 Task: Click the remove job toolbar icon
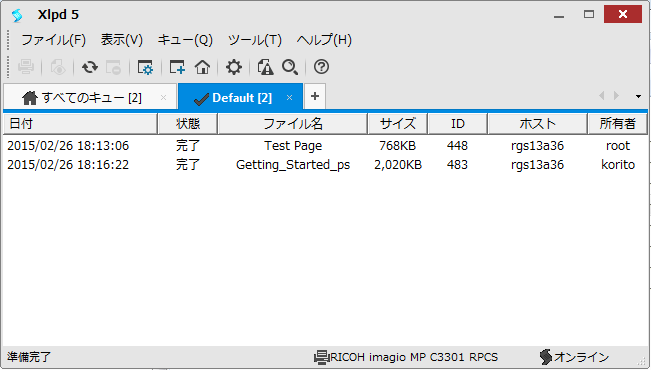pyautogui.click(x=113, y=67)
